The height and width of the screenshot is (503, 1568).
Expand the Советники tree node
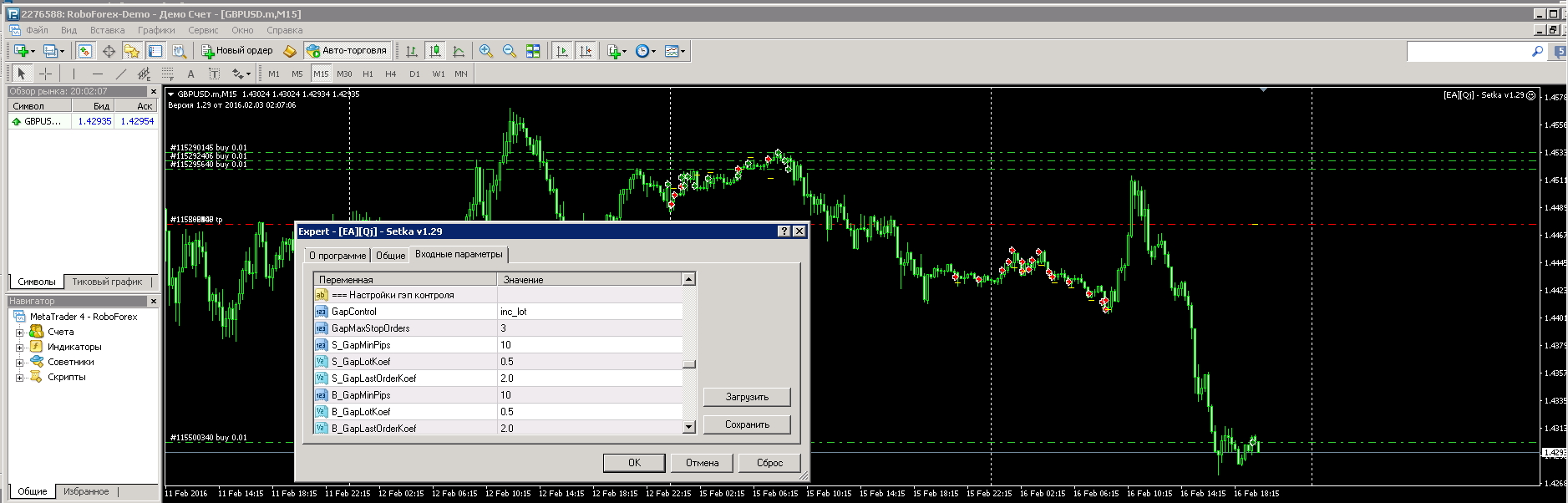19,363
